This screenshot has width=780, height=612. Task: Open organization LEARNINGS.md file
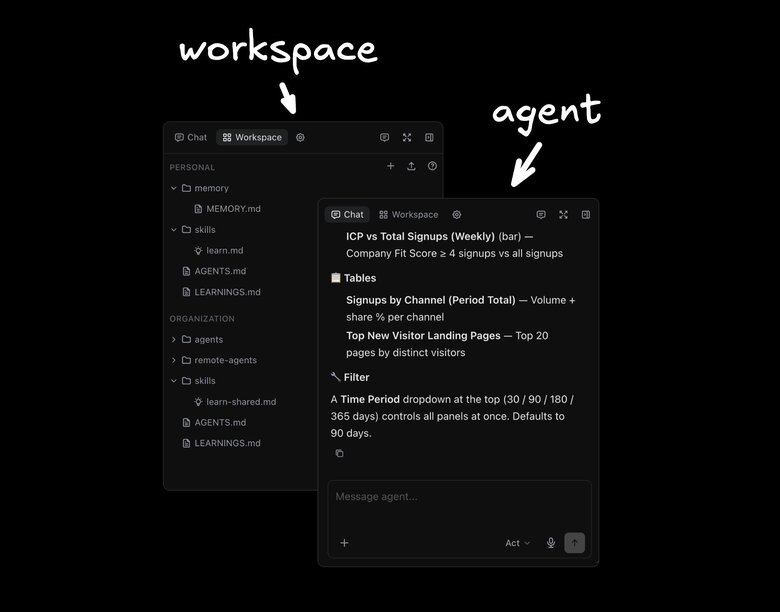(221, 443)
